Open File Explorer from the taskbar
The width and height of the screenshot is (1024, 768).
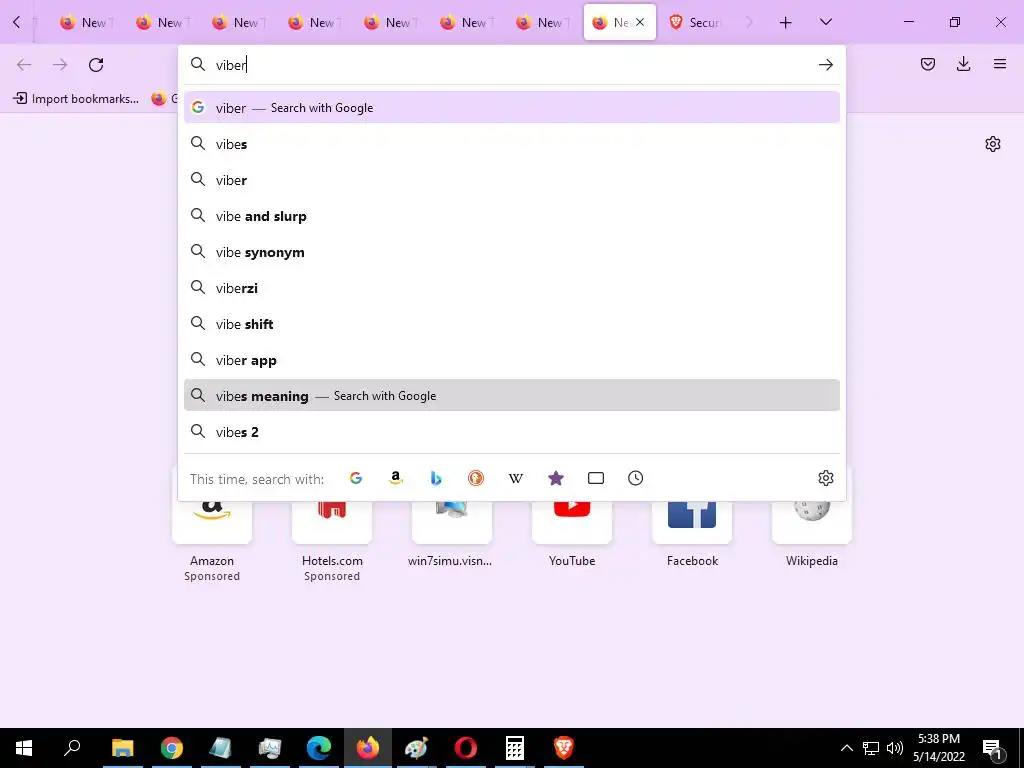(x=122, y=748)
